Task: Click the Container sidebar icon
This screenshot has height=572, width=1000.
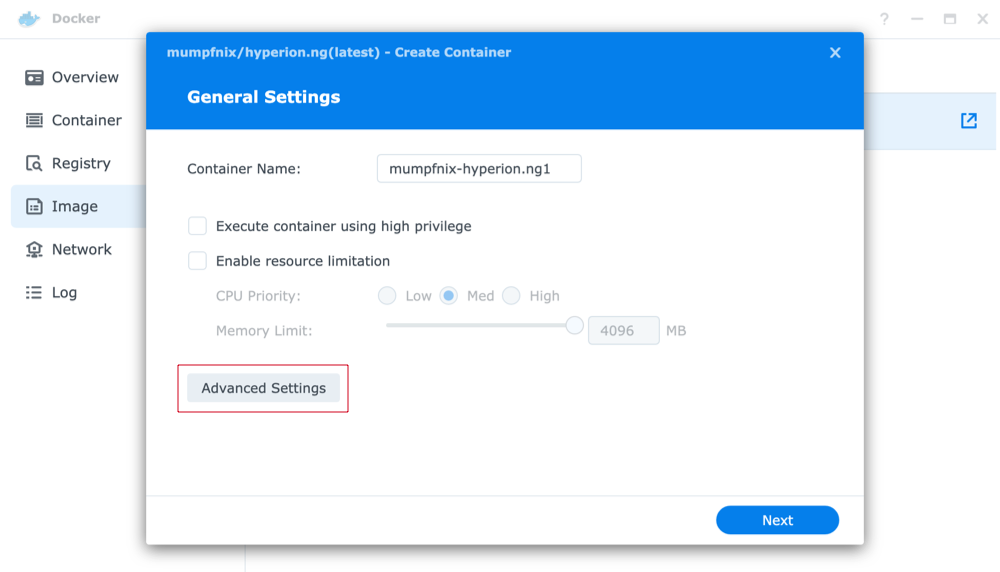Action: point(34,121)
